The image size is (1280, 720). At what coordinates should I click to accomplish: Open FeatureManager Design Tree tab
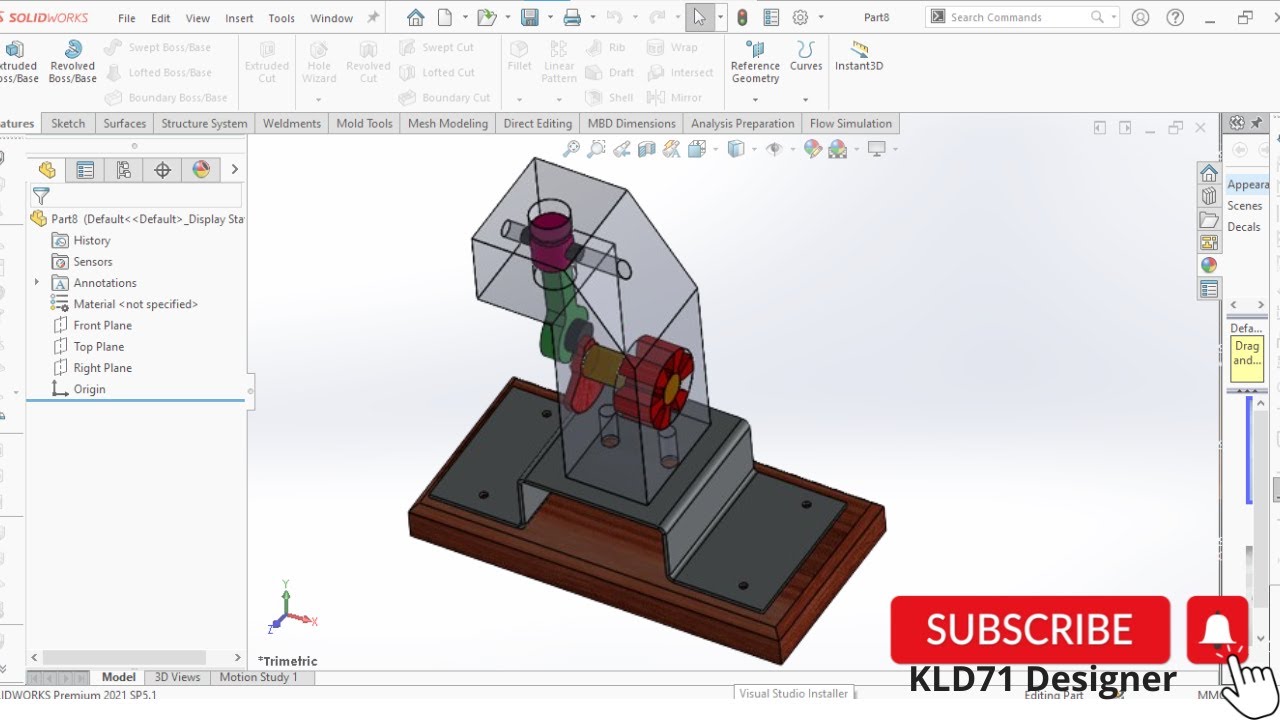46,170
